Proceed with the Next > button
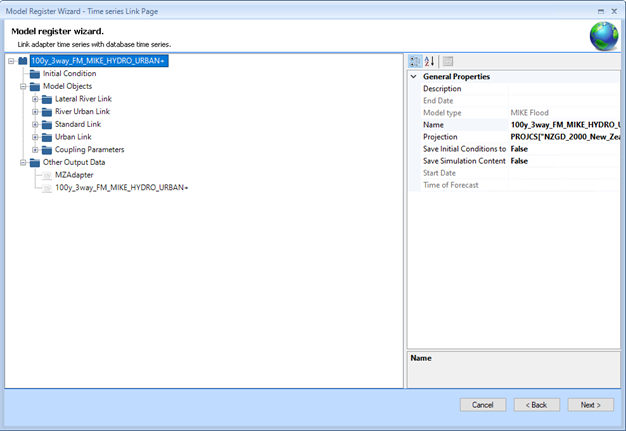This screenshot has width=626, height=431. coord(590,405)
